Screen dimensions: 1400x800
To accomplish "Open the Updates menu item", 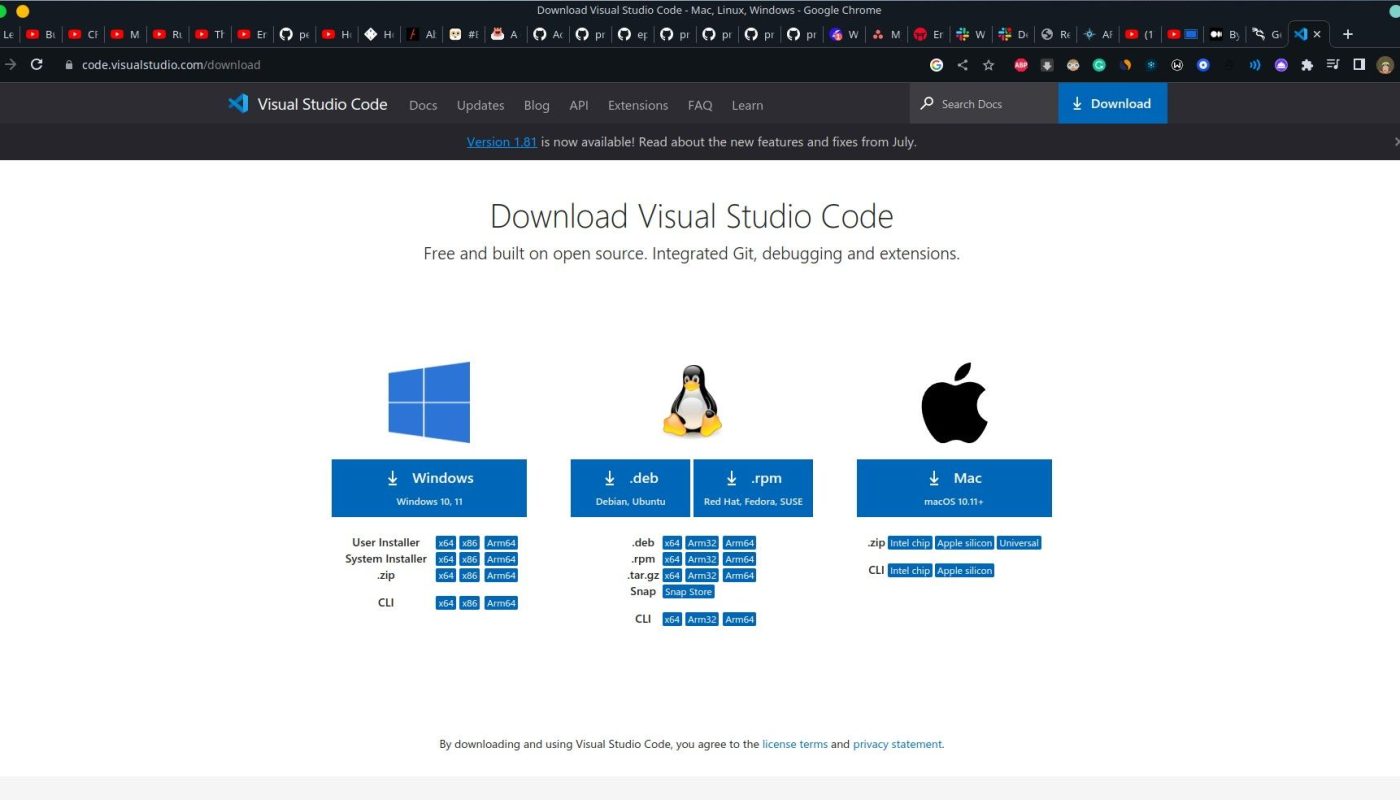I will 481,105.
